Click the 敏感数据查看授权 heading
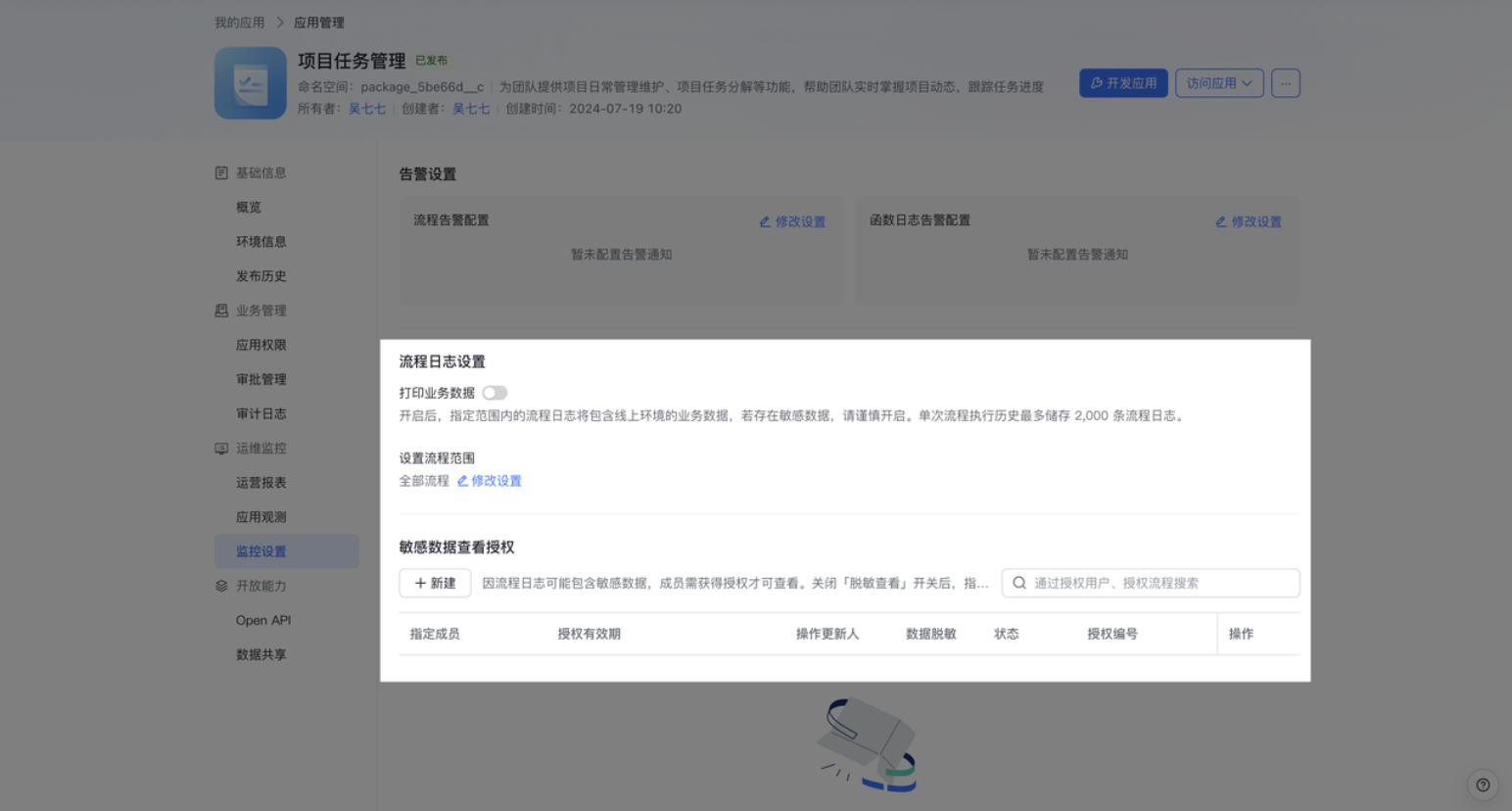This screenshot has height=811, width=1512. (x=456, y=548)
